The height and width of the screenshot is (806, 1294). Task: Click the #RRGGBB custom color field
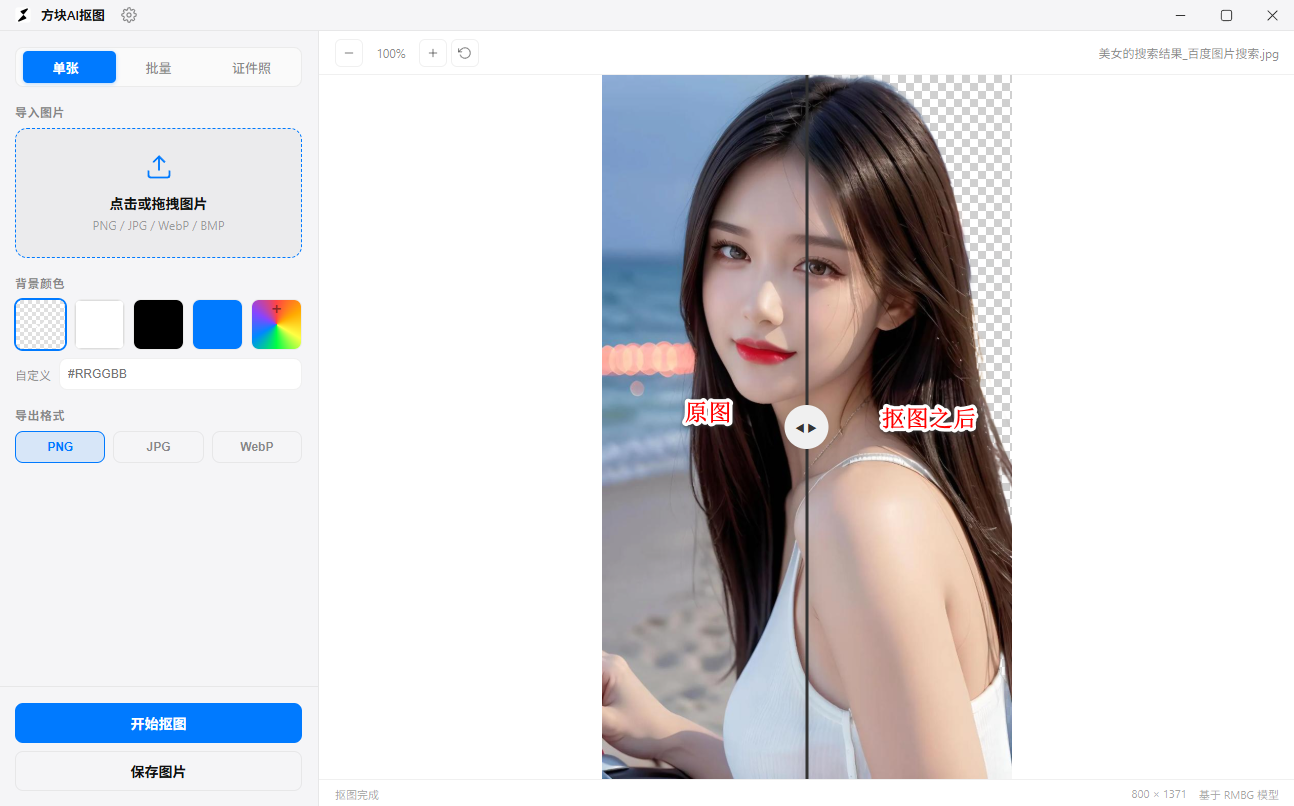tap(180, 374)
